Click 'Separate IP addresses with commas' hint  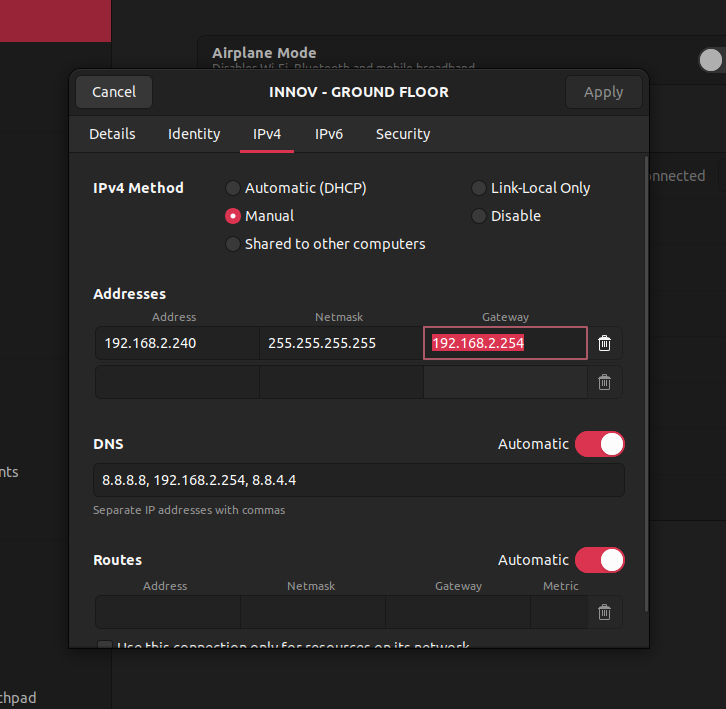pos(189,510)
